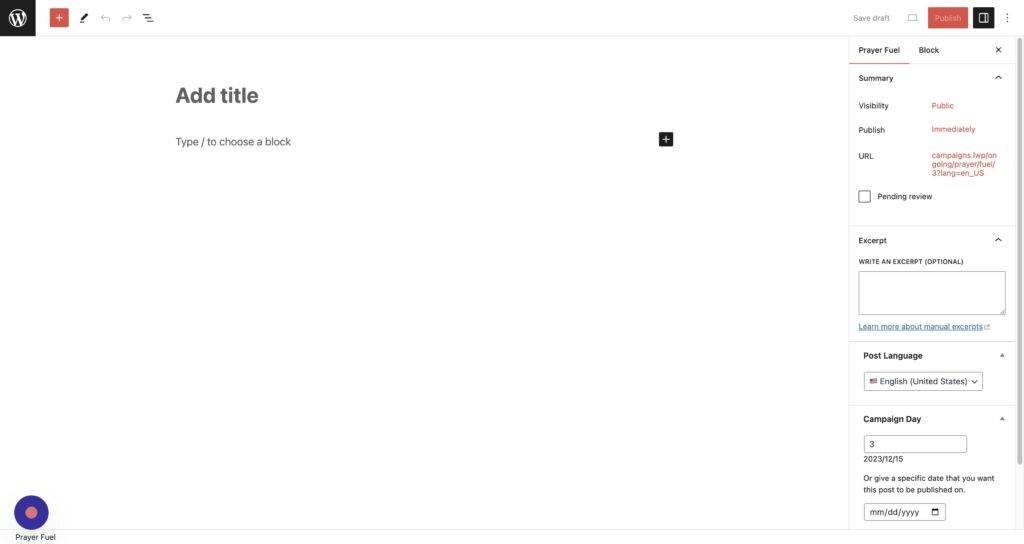Click the black add block button

[x=666, y=139]
